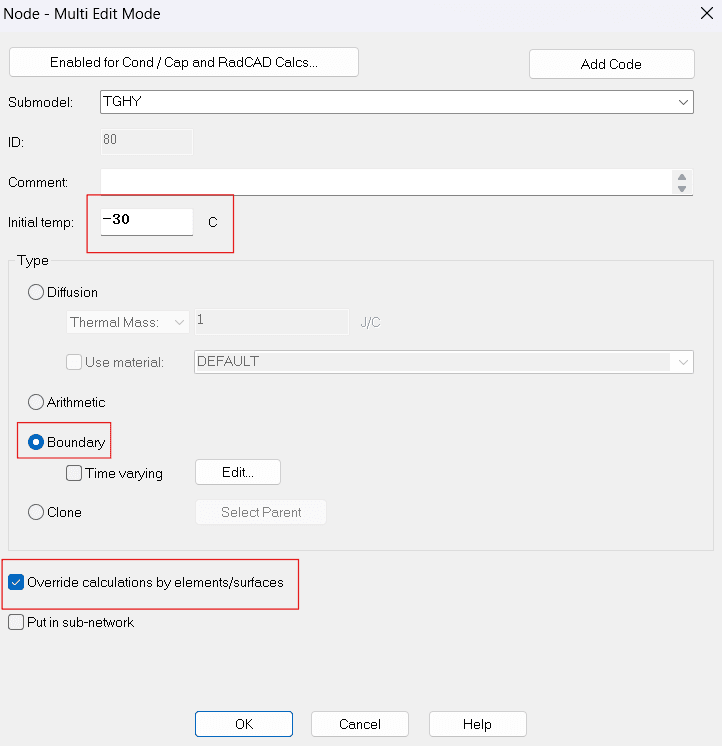Confirm with the OK button
Screen dimensions: 722x746
(243, 724)
